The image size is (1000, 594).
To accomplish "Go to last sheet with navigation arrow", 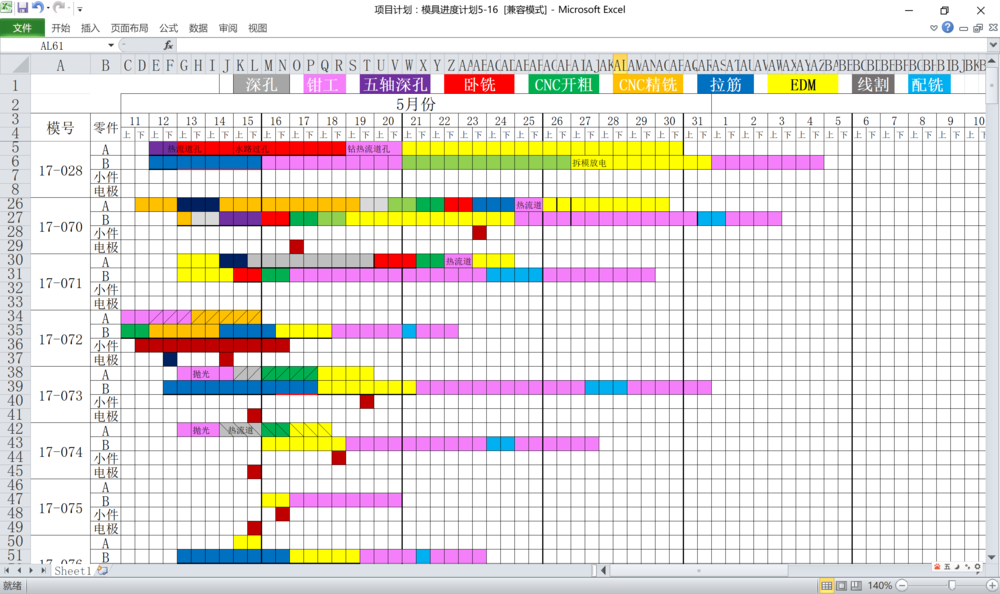I will (x=43, y=570).
